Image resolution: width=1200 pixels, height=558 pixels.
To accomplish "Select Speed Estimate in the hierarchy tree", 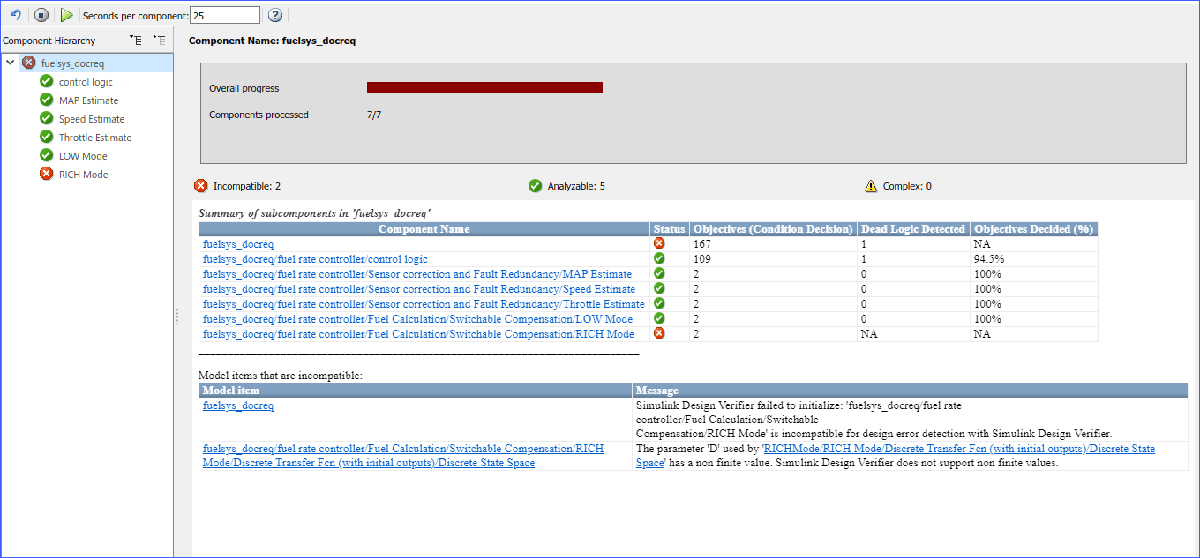I will pyautogui.click(x=91, y=119).
